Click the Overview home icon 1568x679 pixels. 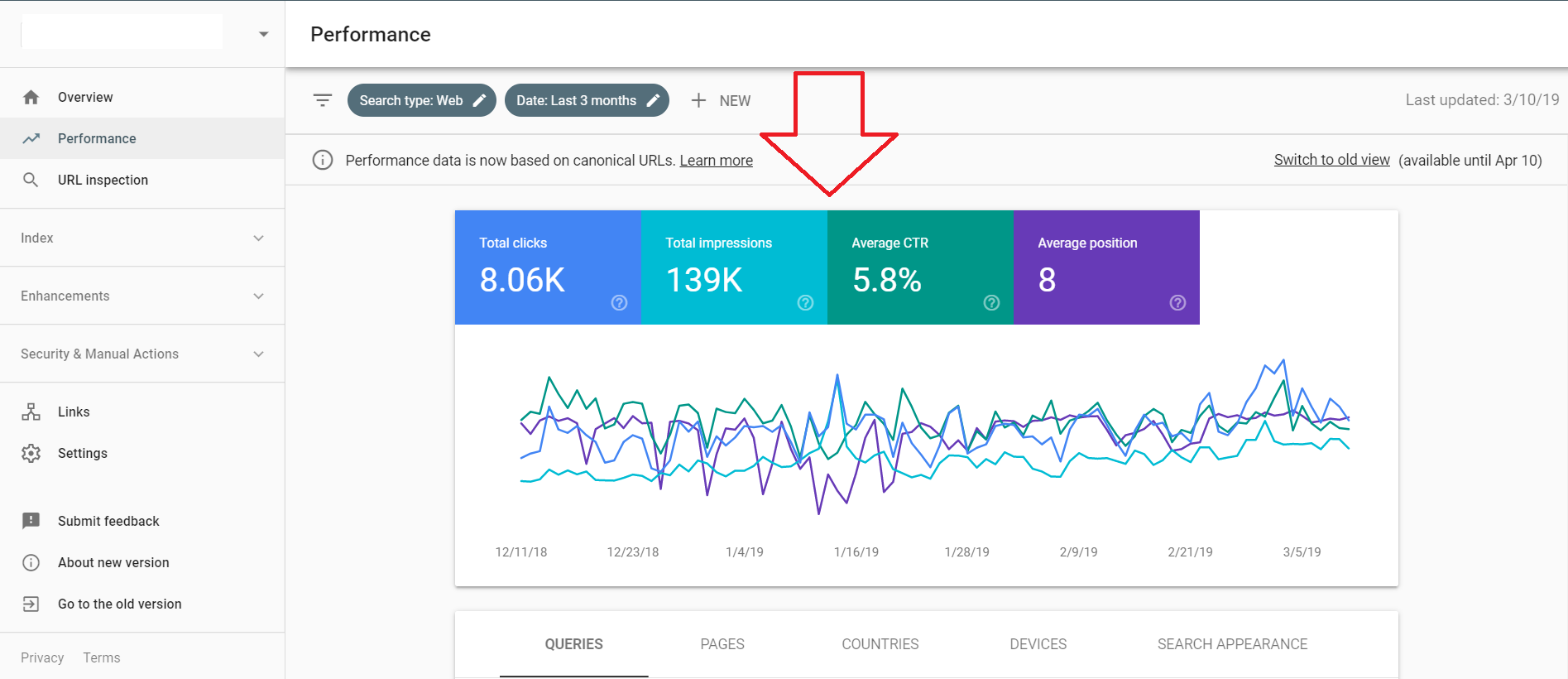coord(31,97)
